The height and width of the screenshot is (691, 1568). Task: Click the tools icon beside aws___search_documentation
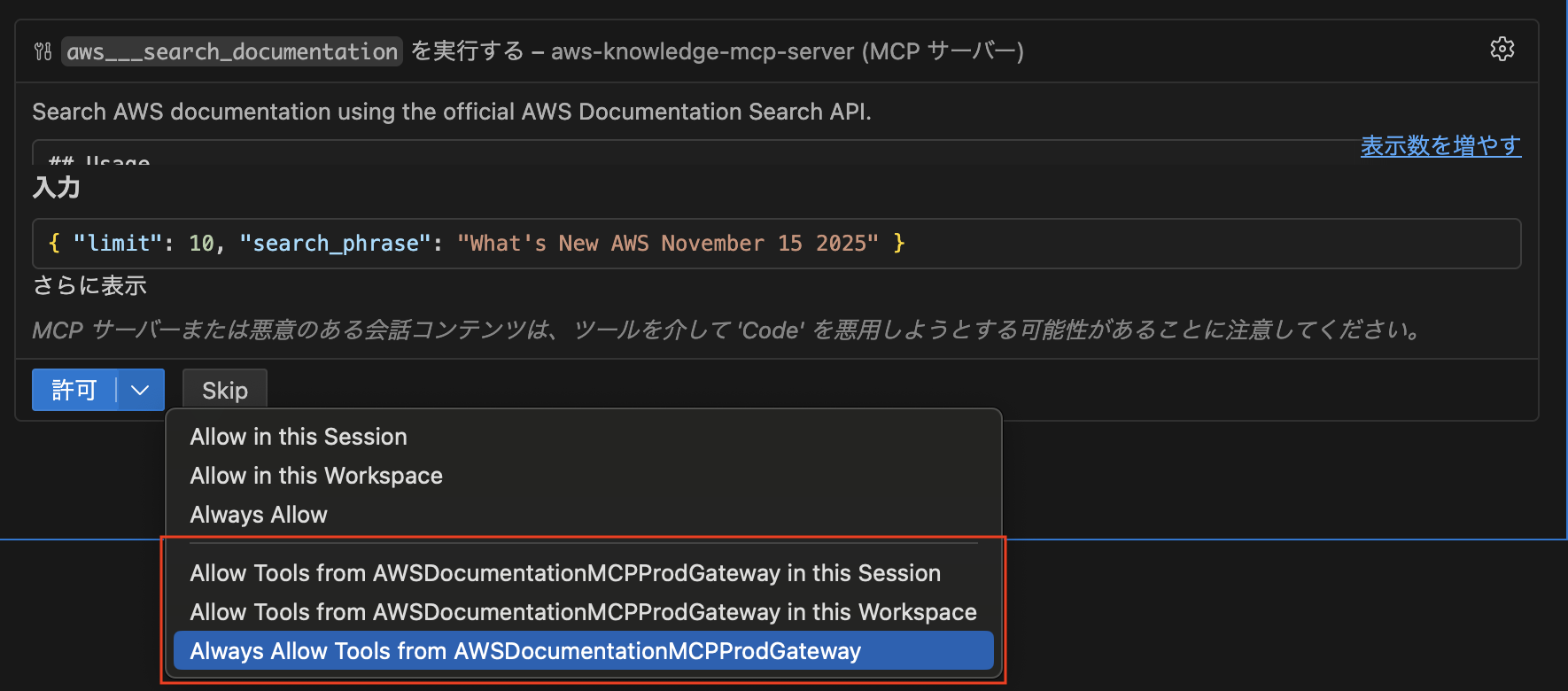pyautogui.click(x=43, y=51)
